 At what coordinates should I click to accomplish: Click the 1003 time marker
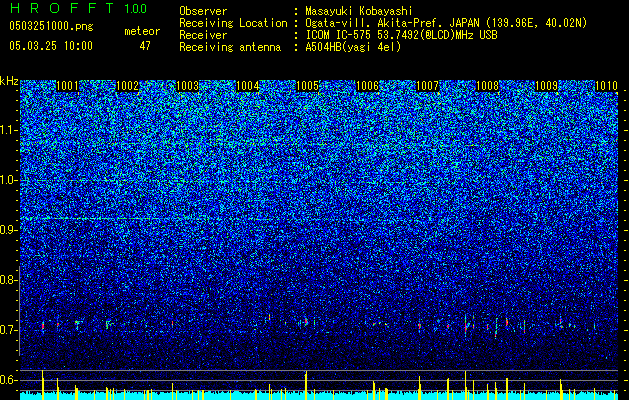pos(187,86)
